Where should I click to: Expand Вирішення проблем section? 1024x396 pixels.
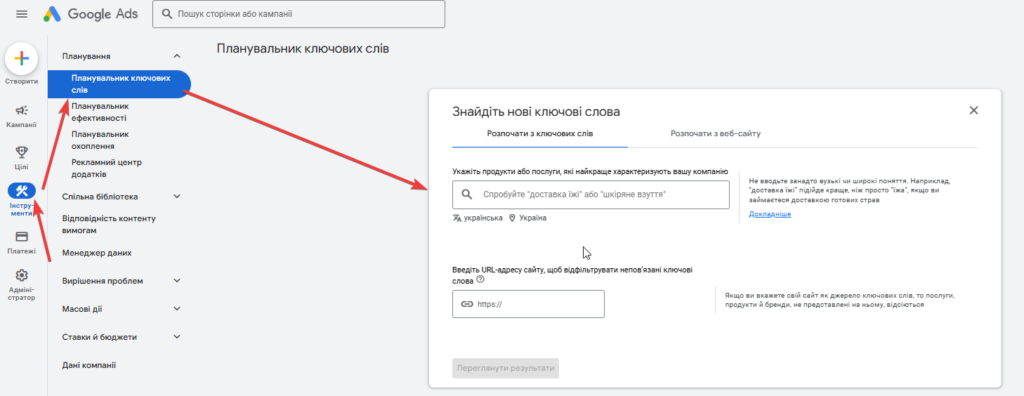tap(177, 280)
